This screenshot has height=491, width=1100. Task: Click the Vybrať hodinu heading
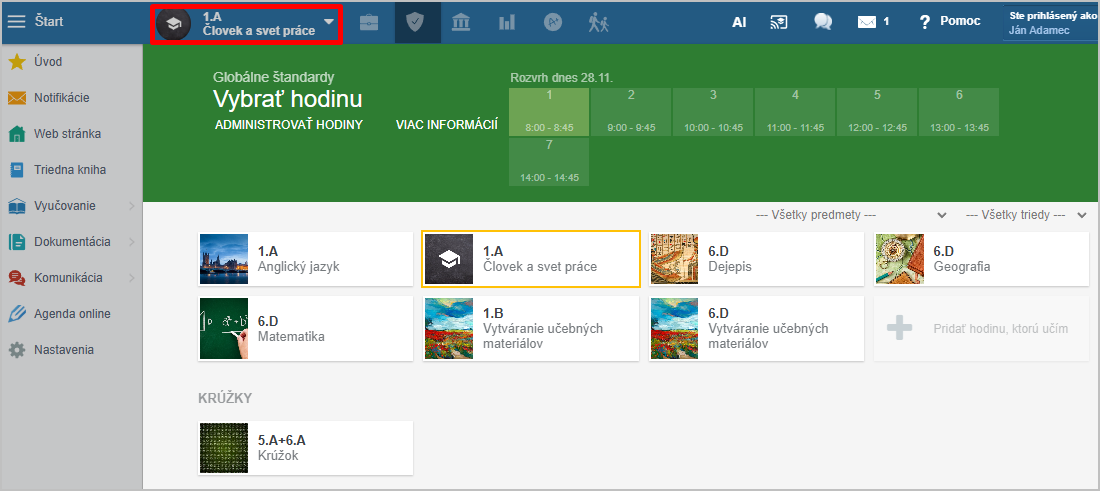click(288, 99)
